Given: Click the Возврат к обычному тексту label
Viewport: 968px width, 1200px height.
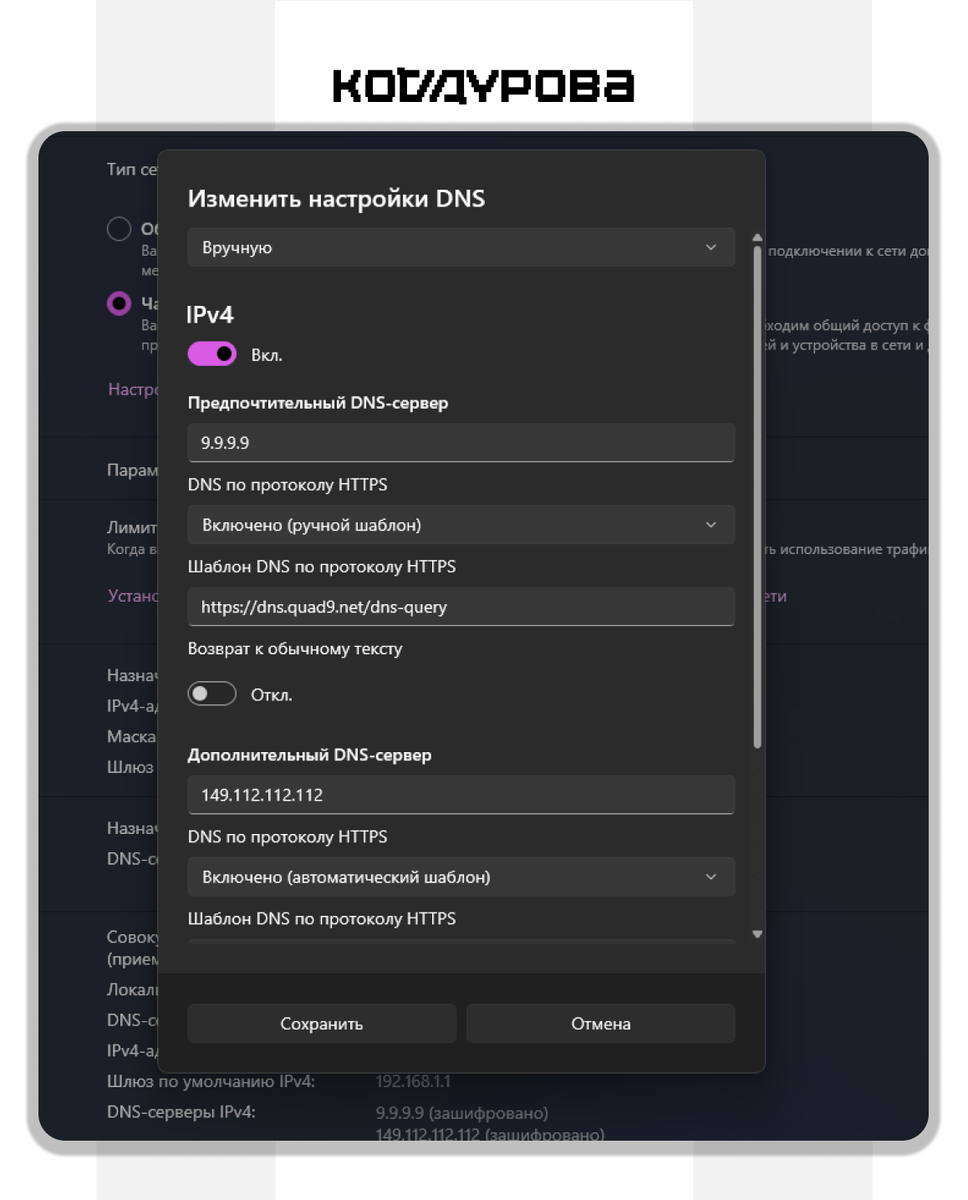Looking at the screenshot, I should tap(295, 649).
